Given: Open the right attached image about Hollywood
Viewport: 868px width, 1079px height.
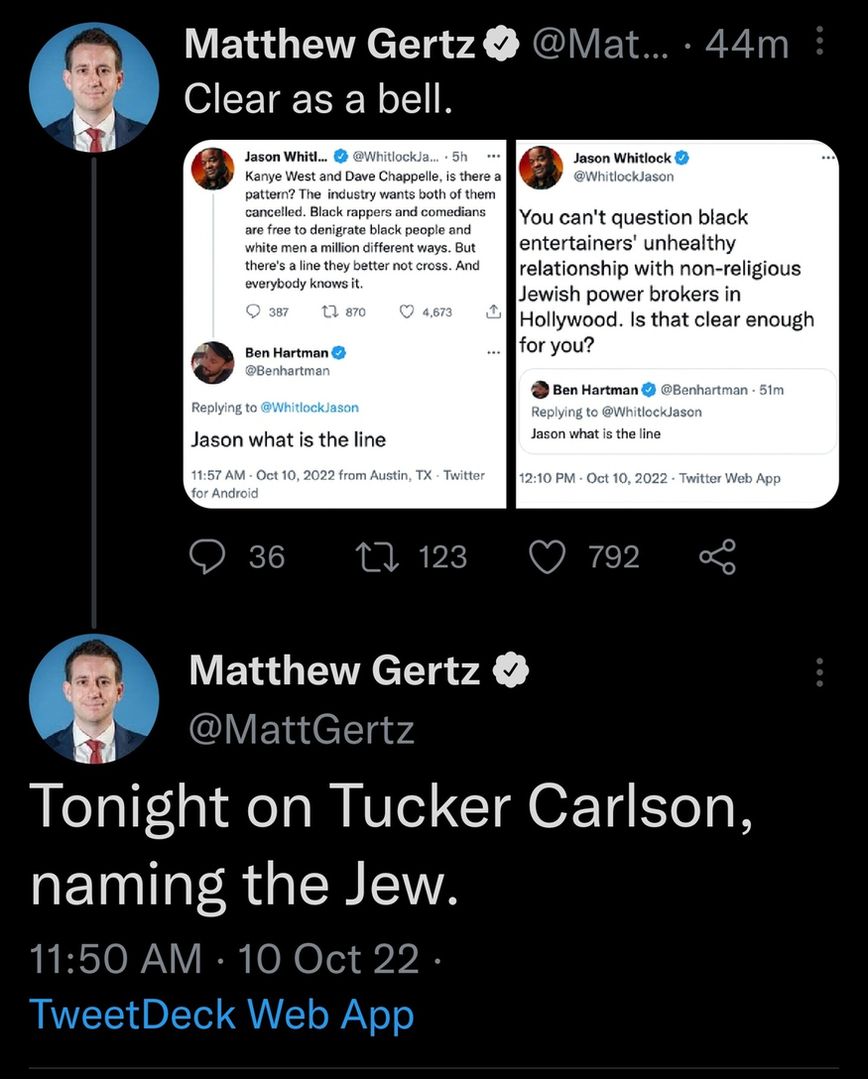Looking at the screenshot, I should tap(677, 325).
